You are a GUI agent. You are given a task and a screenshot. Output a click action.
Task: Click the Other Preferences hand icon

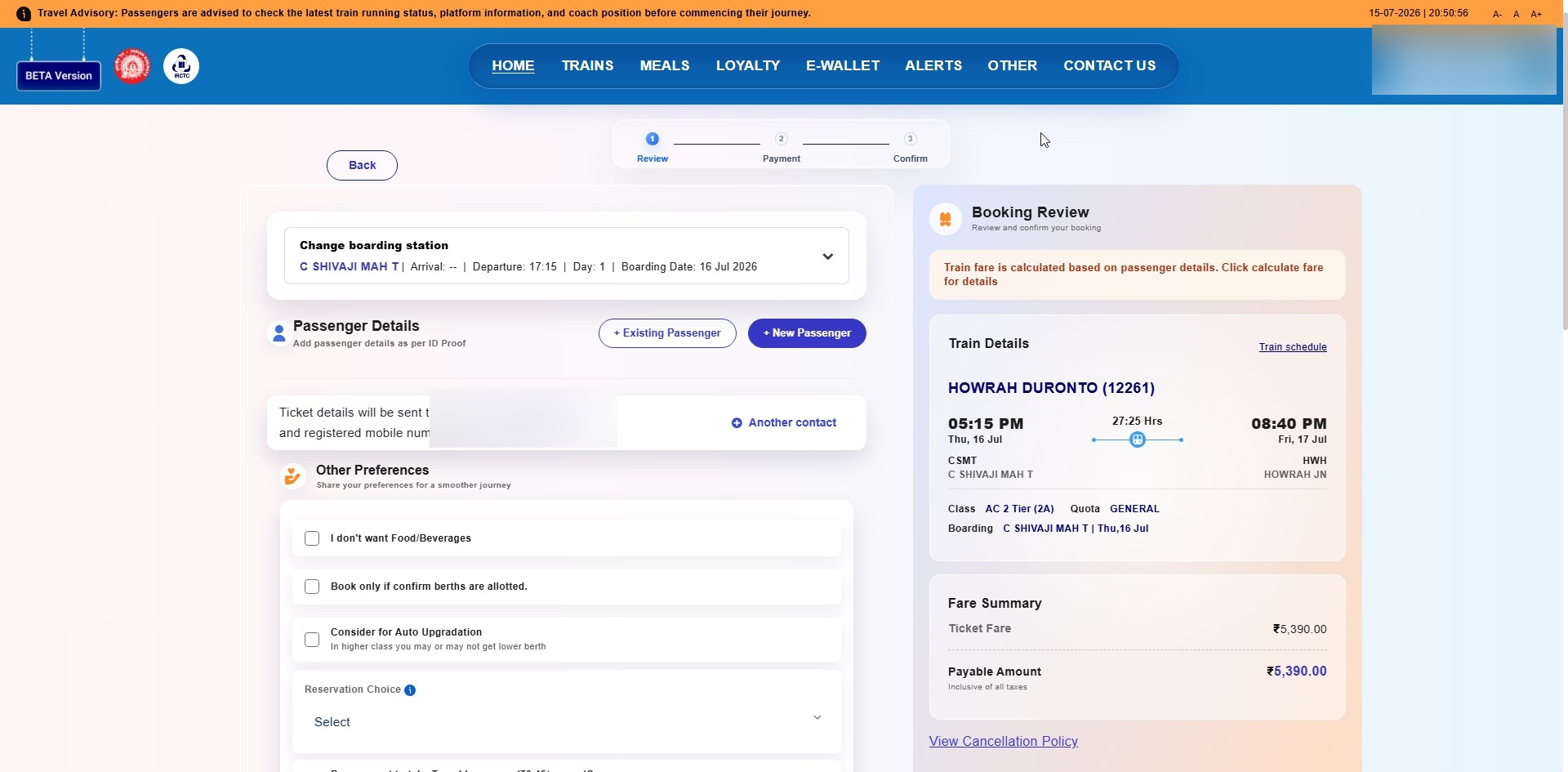click(x=292, y=475)
